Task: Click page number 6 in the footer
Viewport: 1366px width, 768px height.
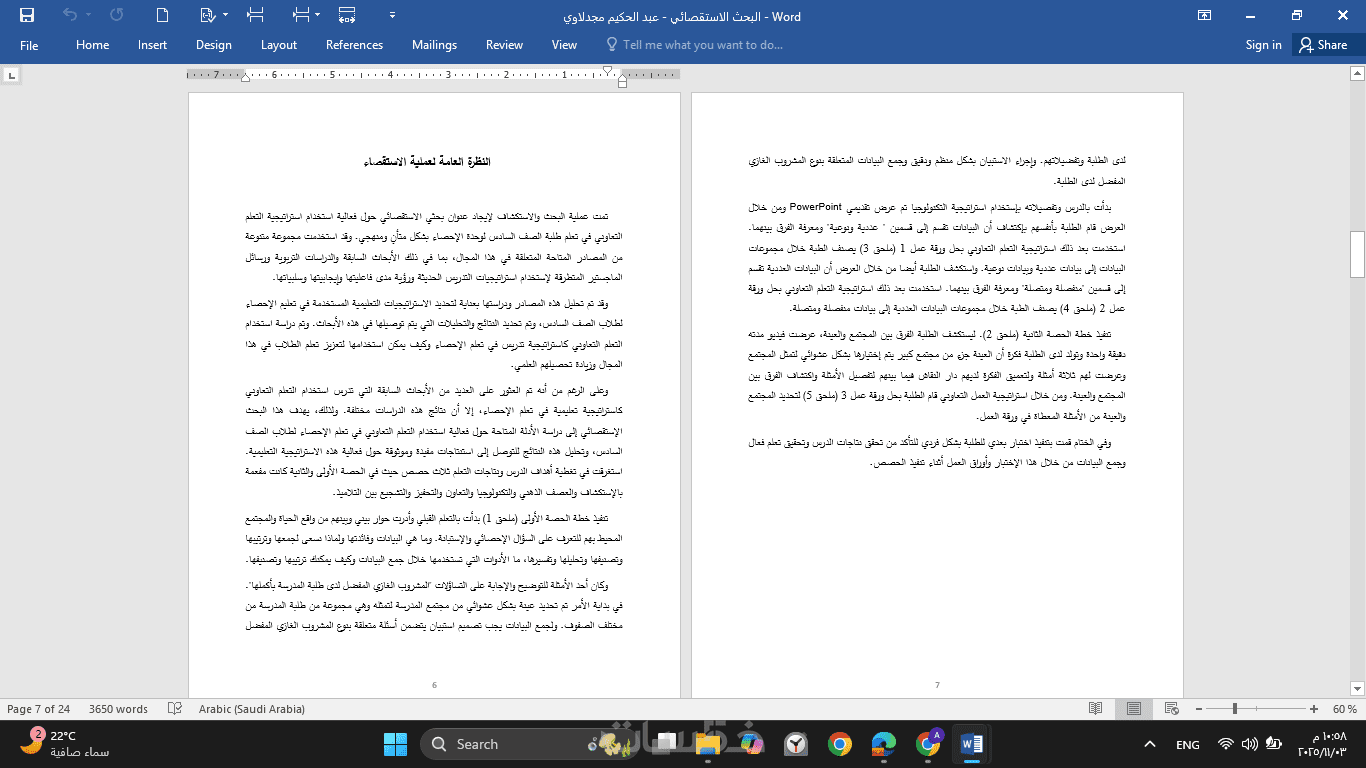Action: click(x=434, y=686)
